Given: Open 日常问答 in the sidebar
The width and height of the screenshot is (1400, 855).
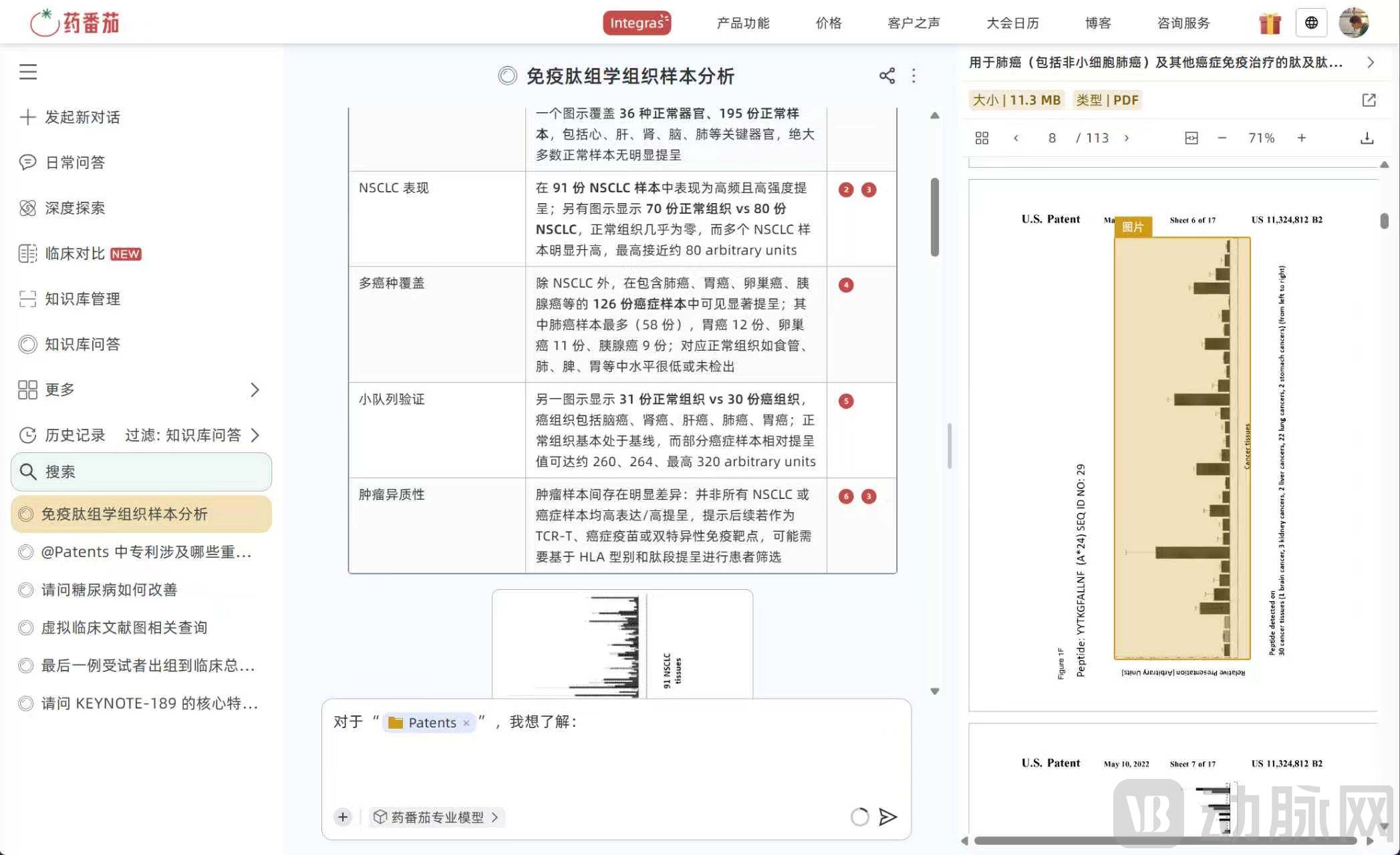Looking at the screenshot, I should pyautogui.click(x=62, y=162).
